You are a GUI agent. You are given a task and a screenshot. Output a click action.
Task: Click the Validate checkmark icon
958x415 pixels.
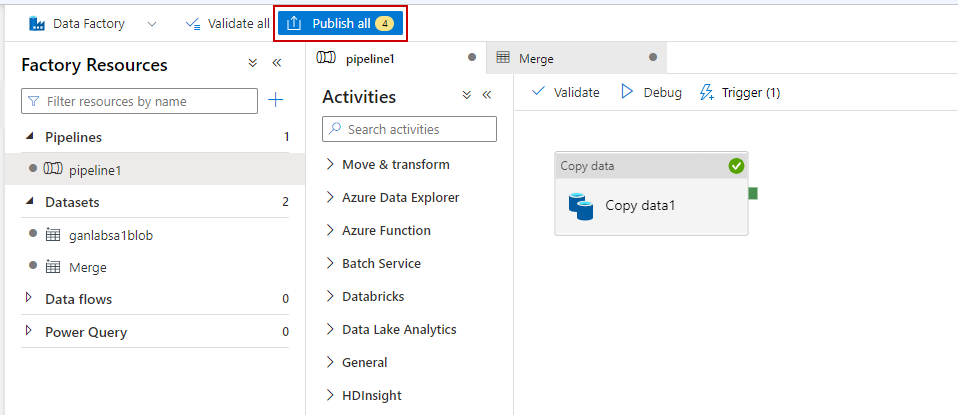[539, 92]
